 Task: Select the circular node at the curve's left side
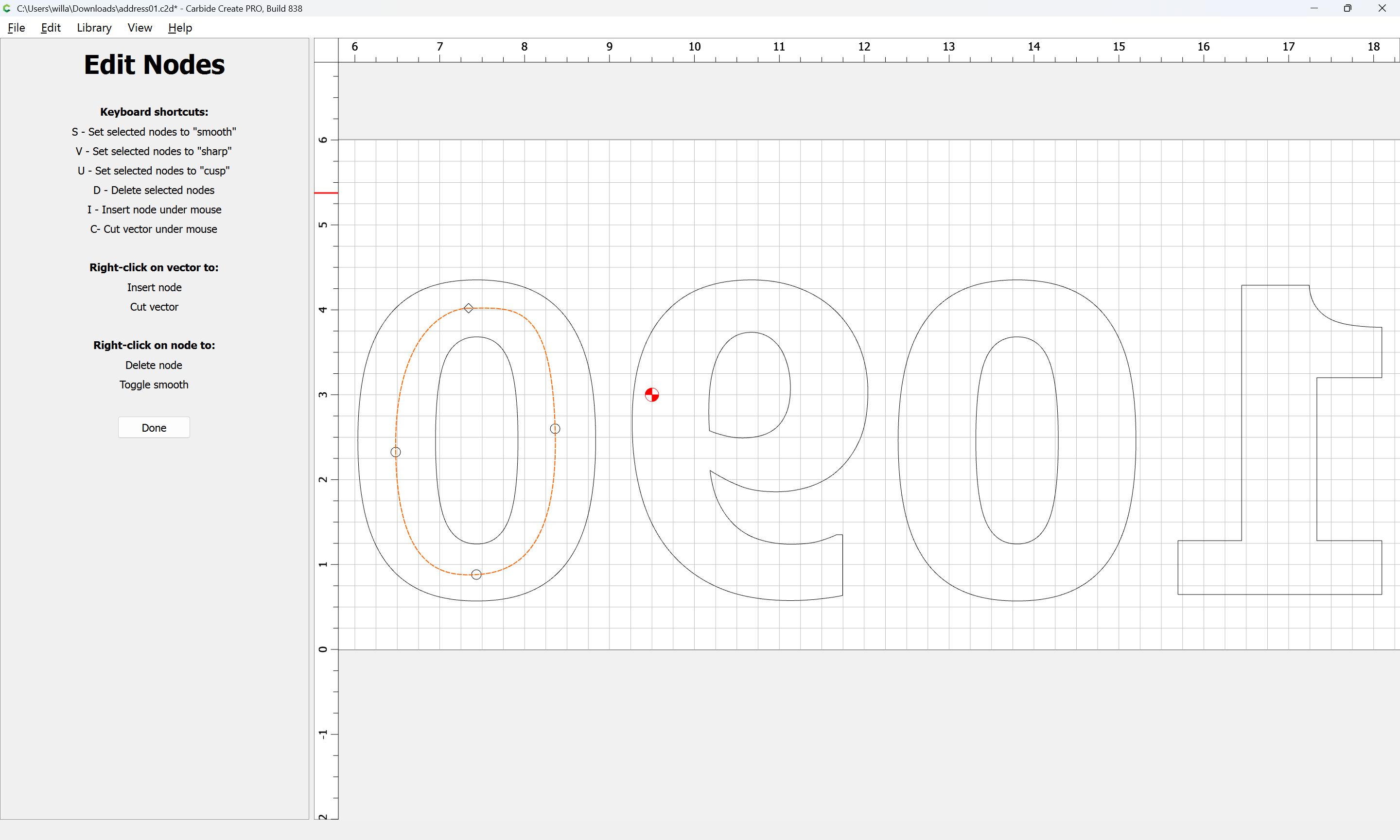coord(396,452)
